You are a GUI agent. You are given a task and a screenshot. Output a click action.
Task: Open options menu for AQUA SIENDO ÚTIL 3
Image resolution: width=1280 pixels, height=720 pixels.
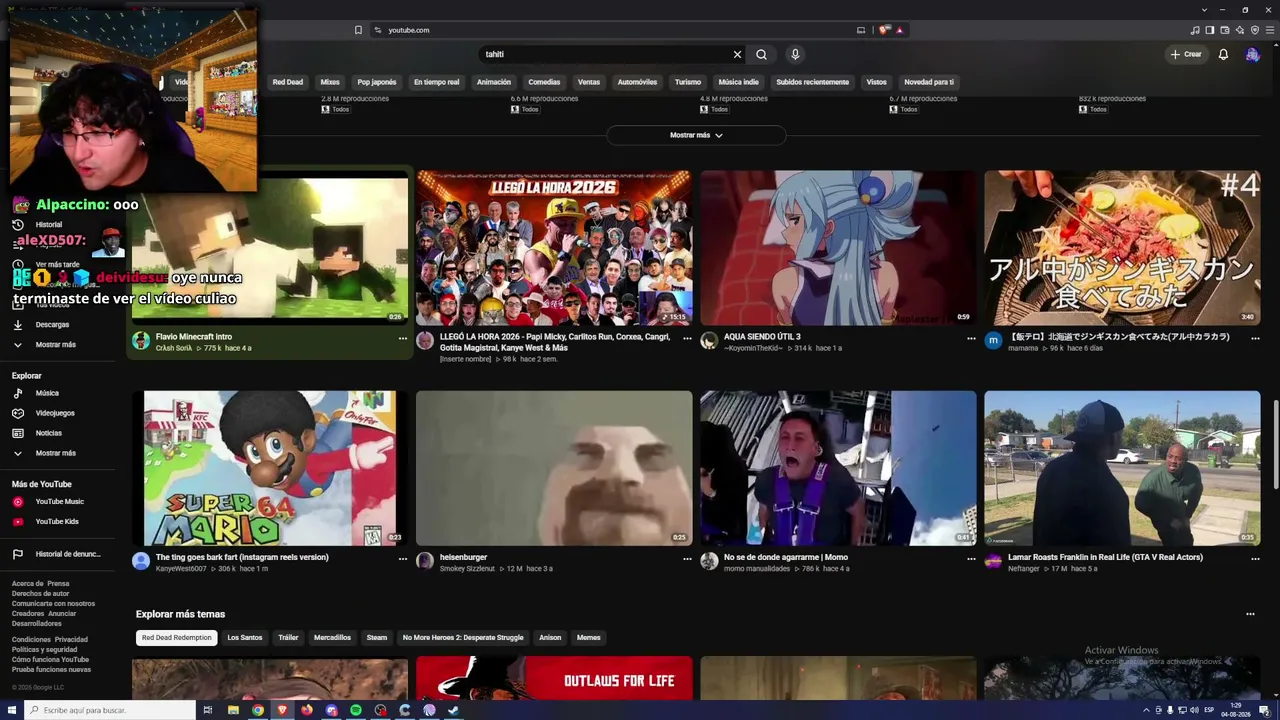point(971,338)
